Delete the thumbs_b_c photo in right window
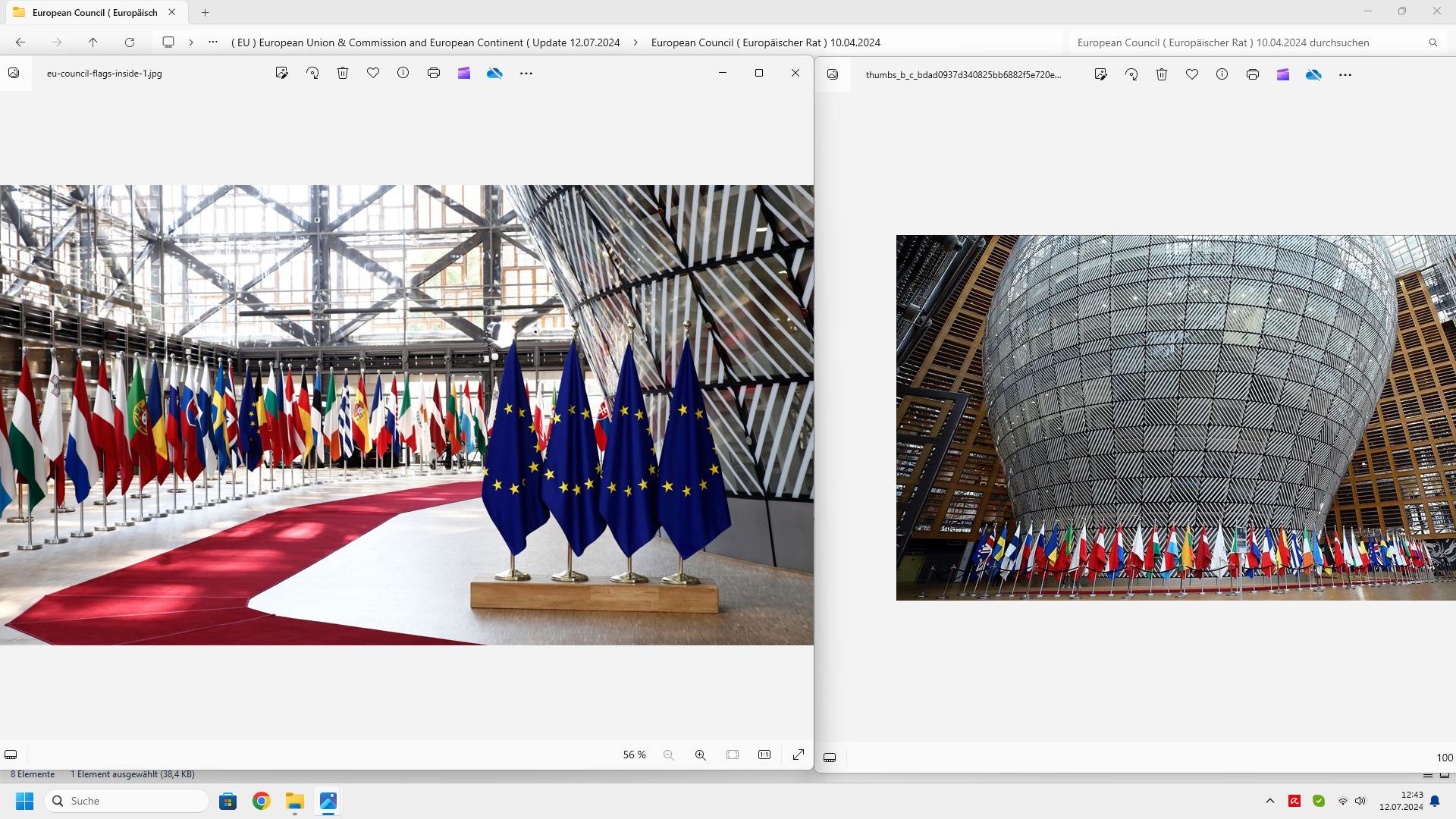The width and height of the screenshot is (1456, 819). (1162, 74)
